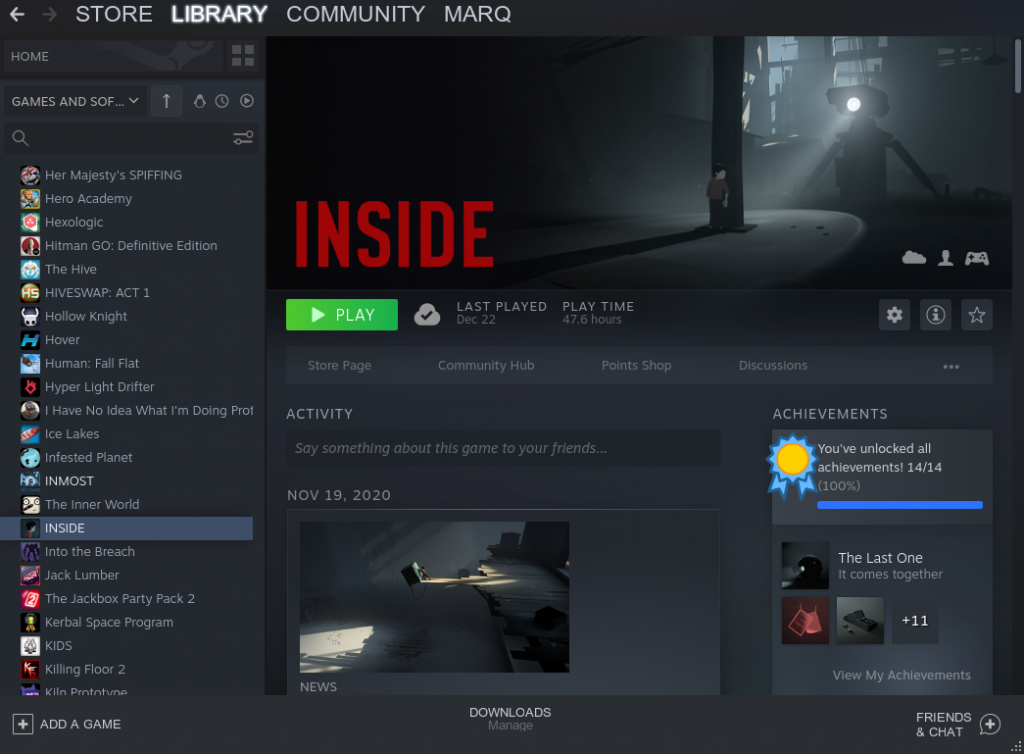Screen dimensions: 1024x754
Task: Click View My Achievements link
Action: click(901, 675)
